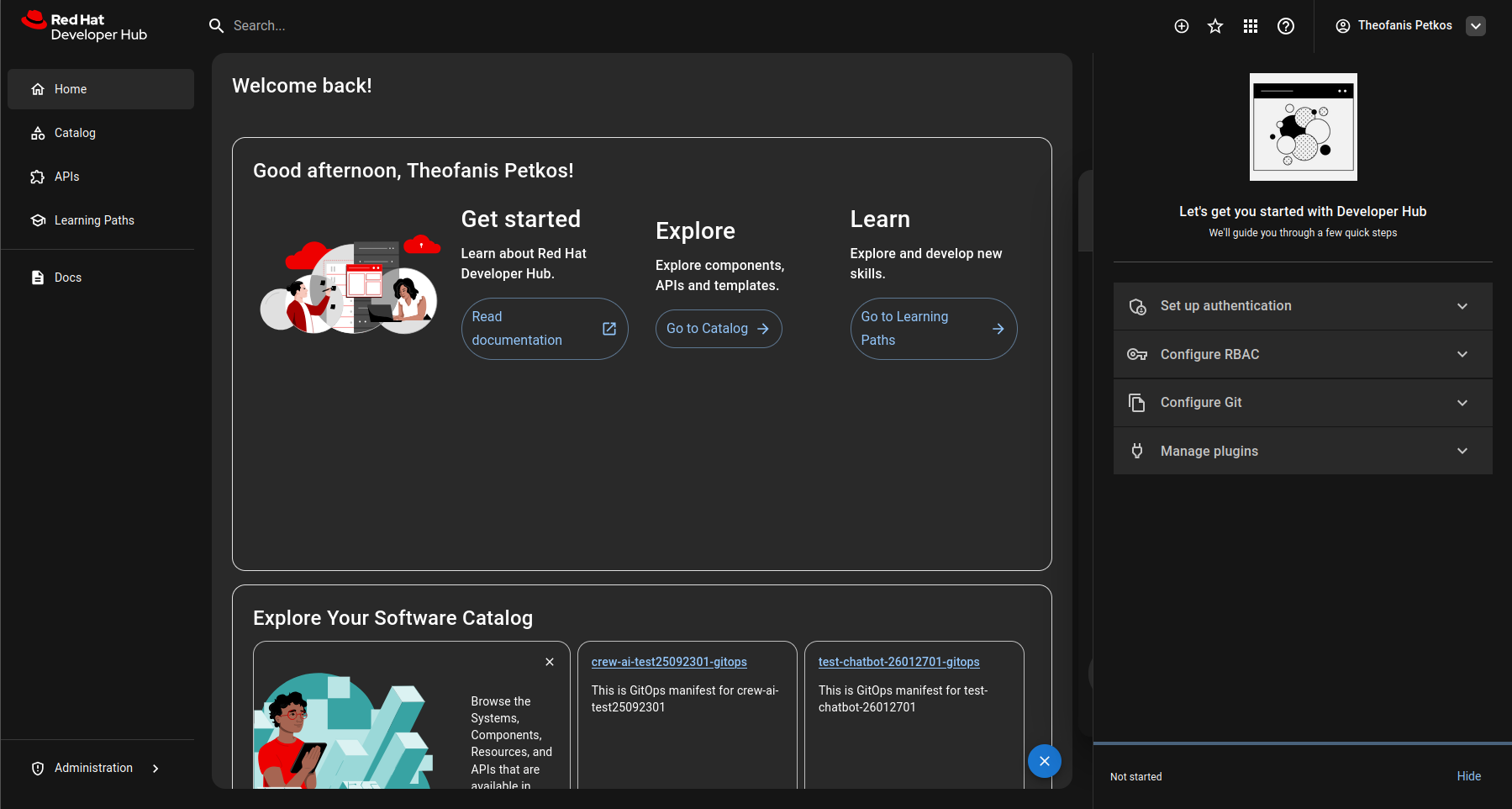The image size is (1512, 809).
Task: Click Go to Catalog button
Action: click(x=719, y=329)
